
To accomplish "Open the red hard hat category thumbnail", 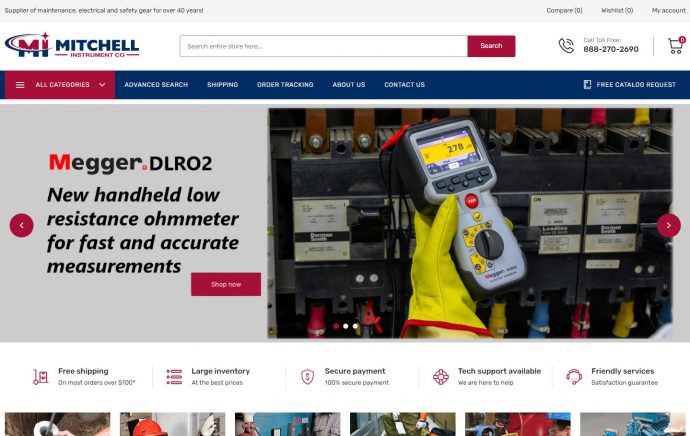I will pos(172,424).
